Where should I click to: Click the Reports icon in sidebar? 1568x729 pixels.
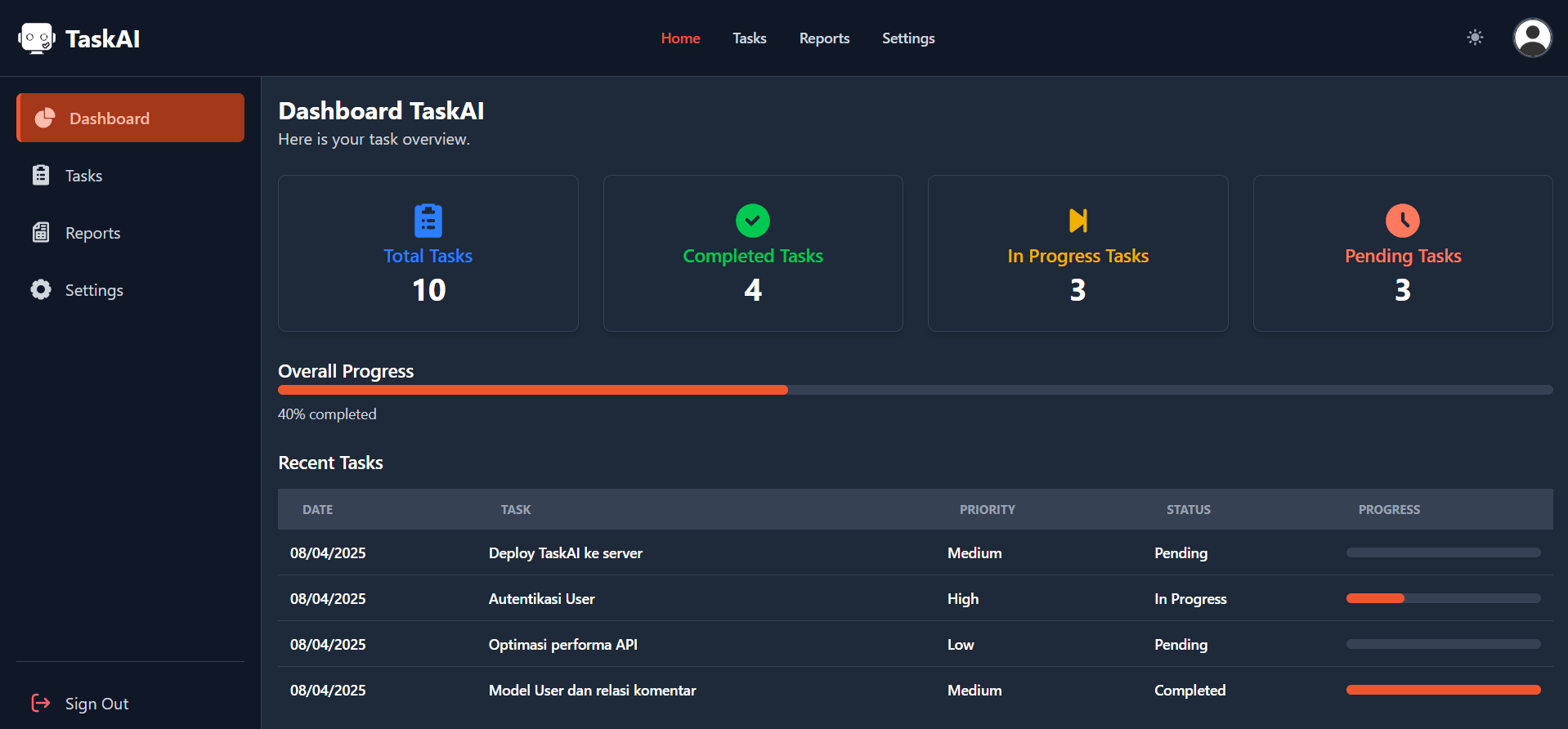pyautogui.click(x=41, y=233)
